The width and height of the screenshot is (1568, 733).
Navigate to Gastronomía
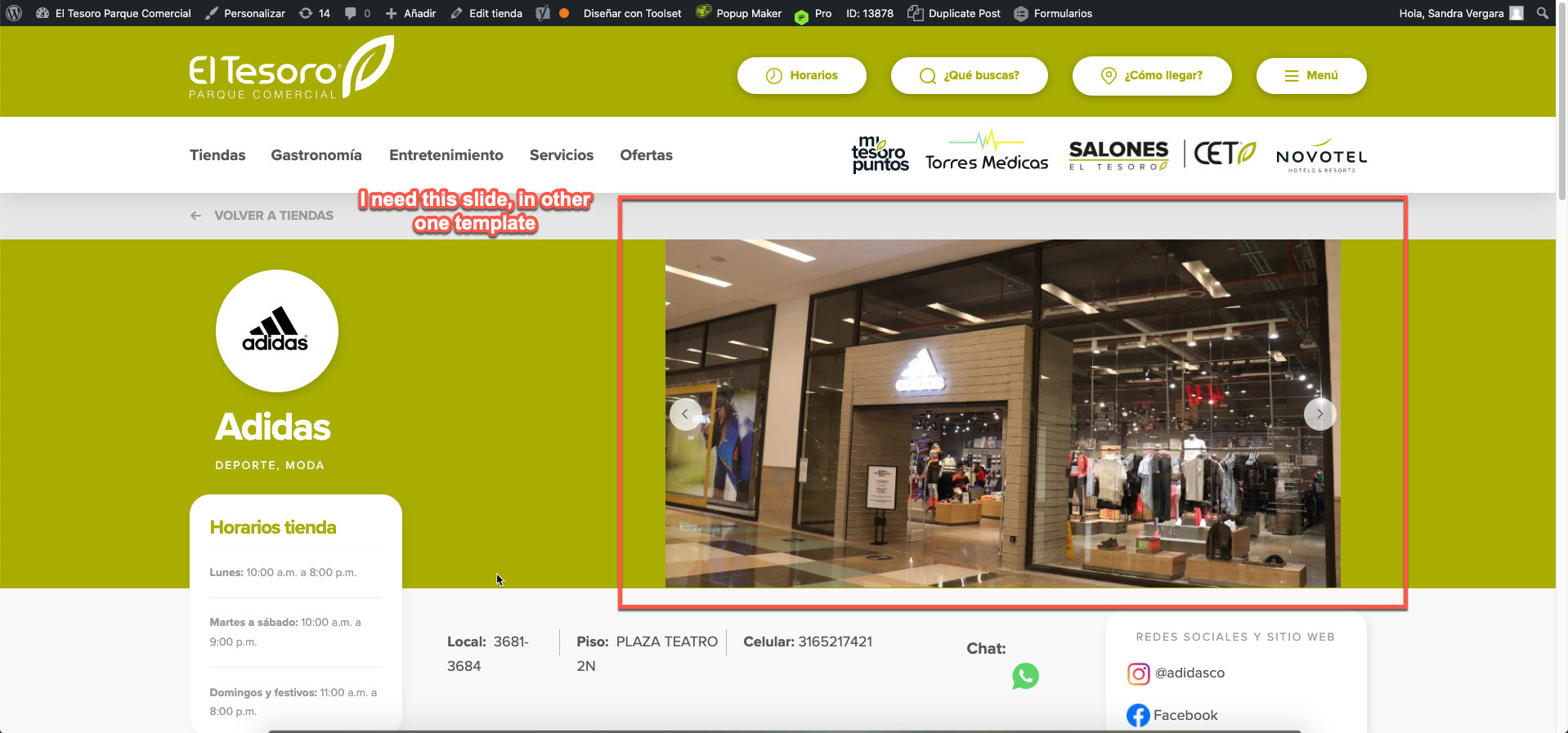coord(316,155)
